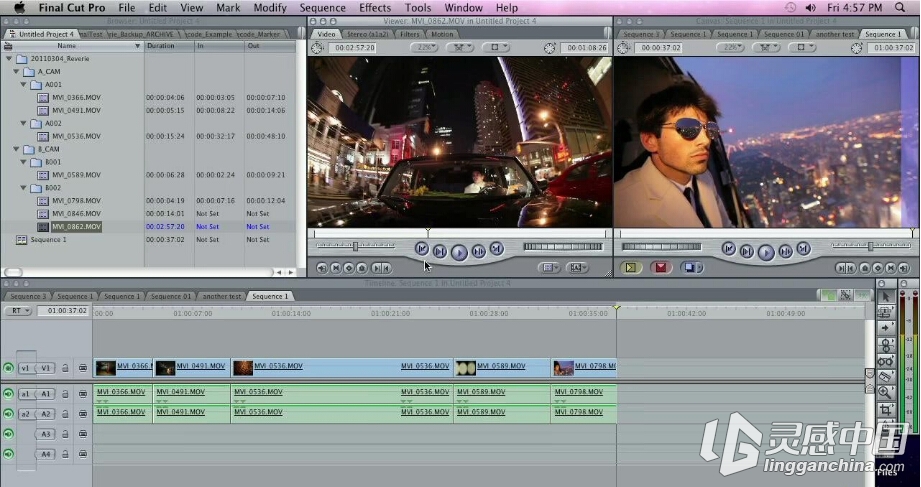Select the Razor Blade tool
921x487 pixels.
tap(885, 377)
